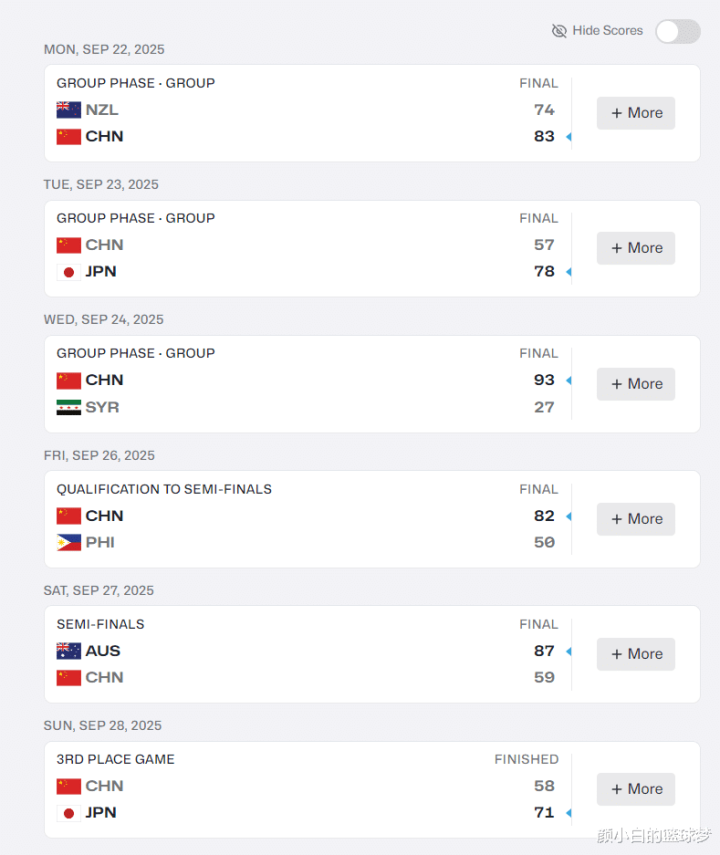Image resolution: width=720 pixels, height=855 pixels.
Task: Expand More for CHN vs SYR game
Action: (636, 384)
